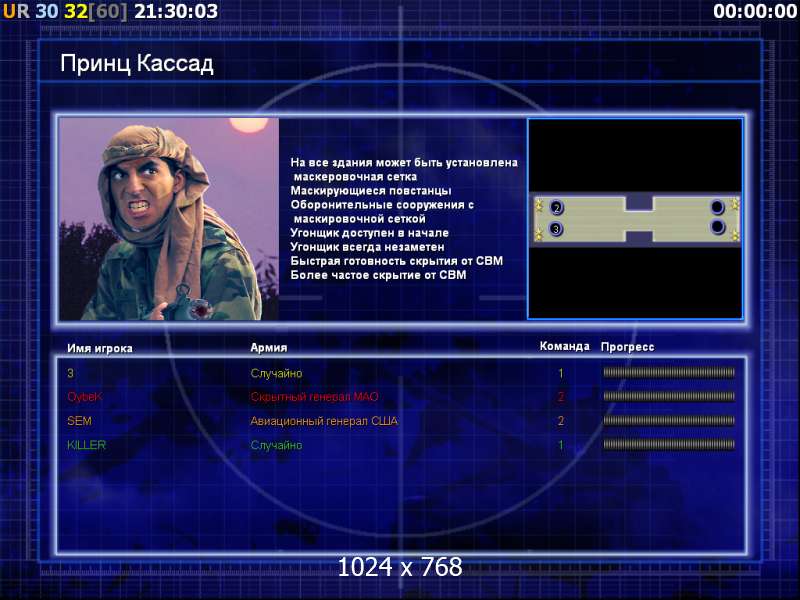
Task: Click start position marker 3 on minimap
Action: click(x=556, y=229)
